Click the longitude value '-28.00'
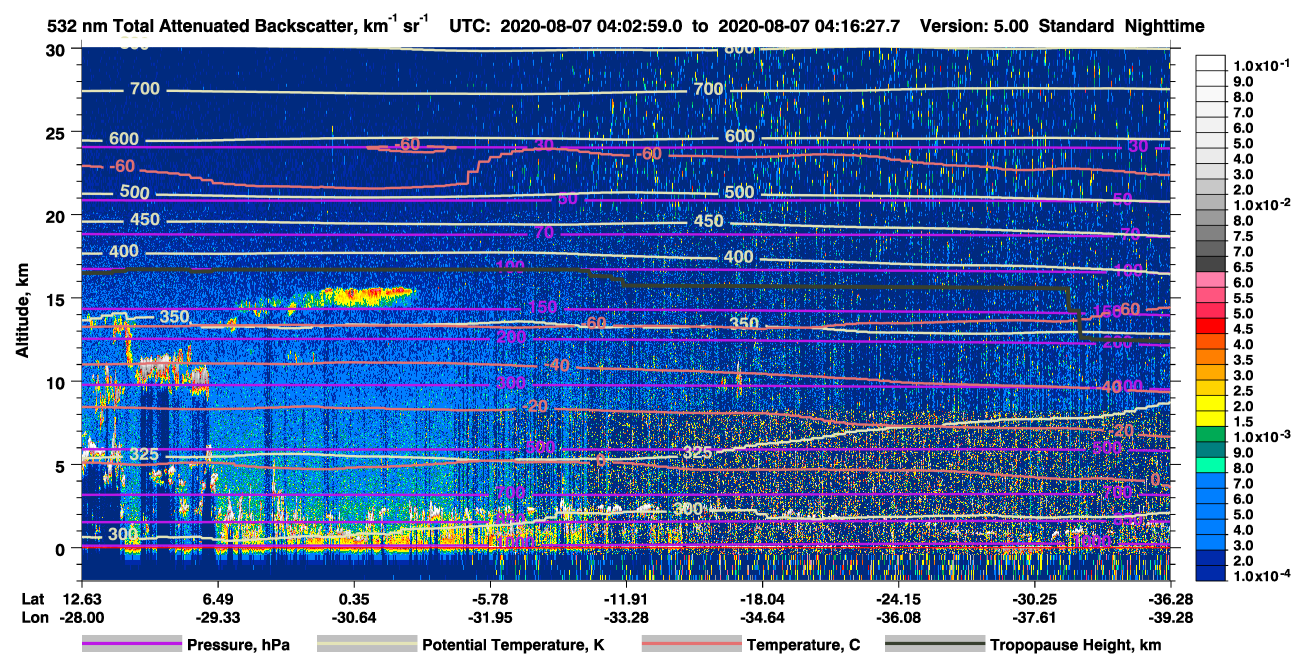Image resolution: width=1300 pixels, height=667 pixels. coord(81,617)
